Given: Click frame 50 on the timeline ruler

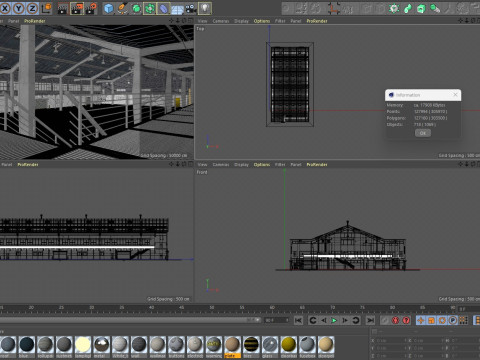Looking at the screenshot, I should [x=212, y=307].
